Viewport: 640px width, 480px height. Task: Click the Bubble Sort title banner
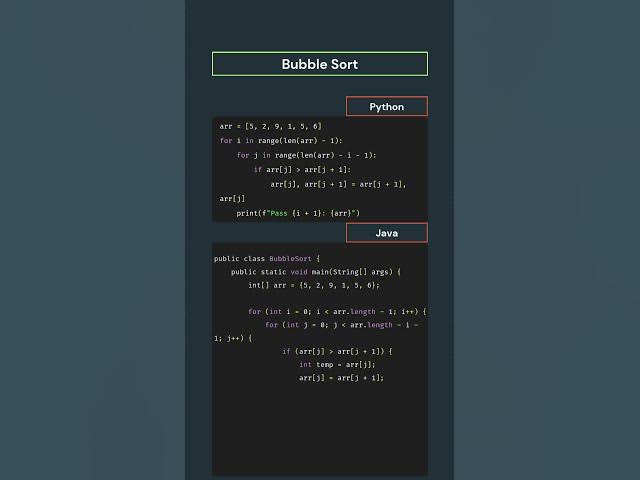point(320,64)
